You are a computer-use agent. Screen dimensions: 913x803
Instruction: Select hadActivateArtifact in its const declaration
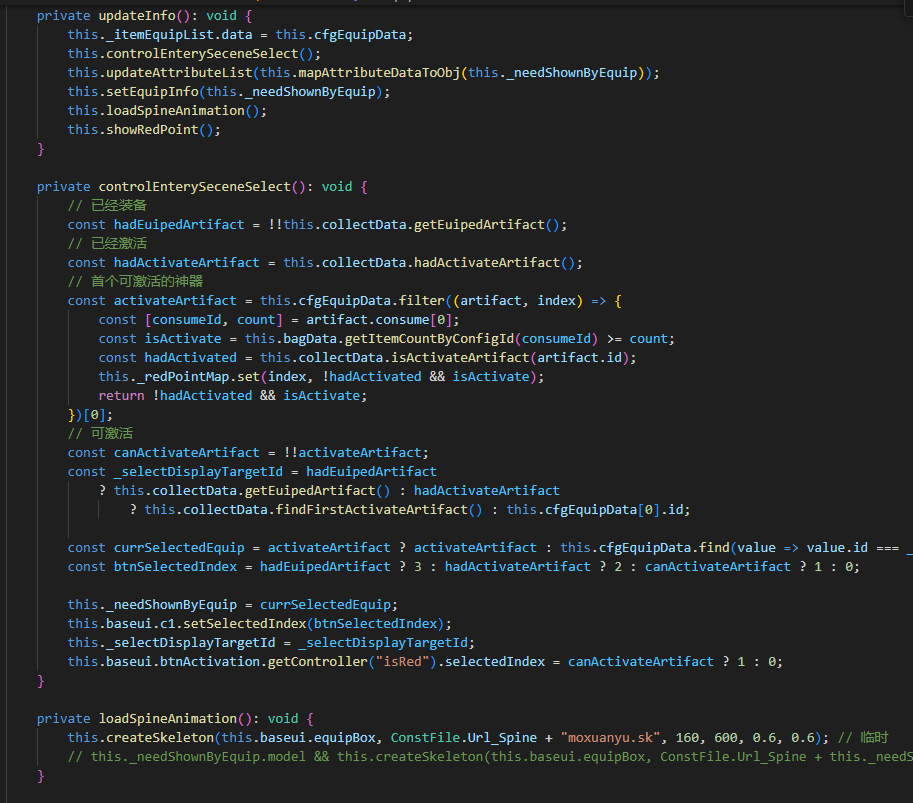pyautogui.click(x=186, y=263)
